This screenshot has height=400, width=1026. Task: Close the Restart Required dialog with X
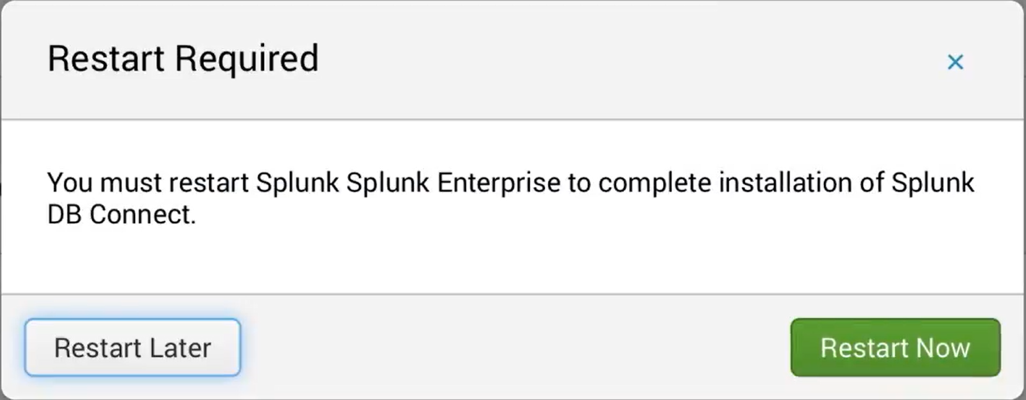click(x=955, y=62)
